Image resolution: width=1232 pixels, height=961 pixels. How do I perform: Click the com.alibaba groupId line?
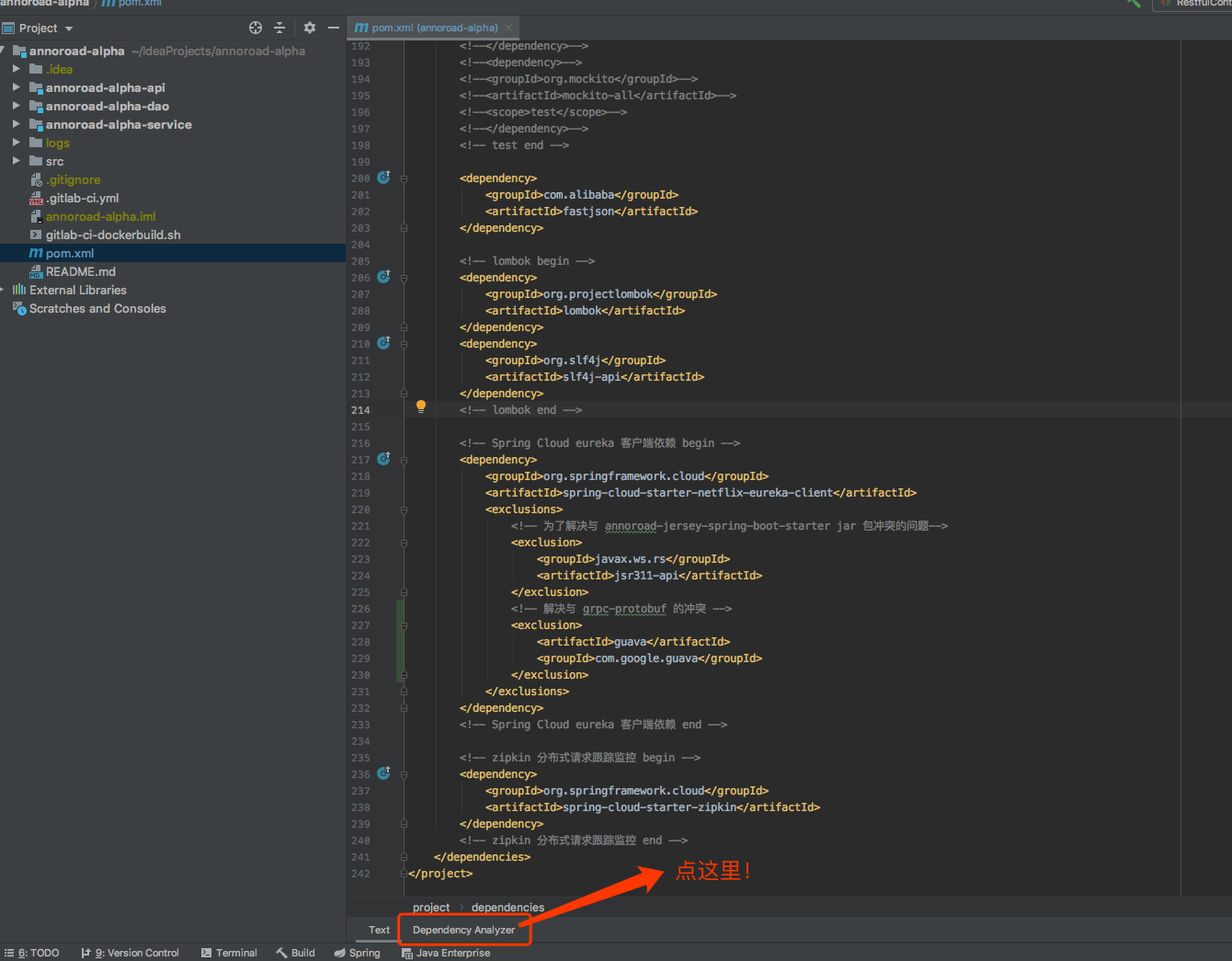pyautogui.click(x=582, y=195)
